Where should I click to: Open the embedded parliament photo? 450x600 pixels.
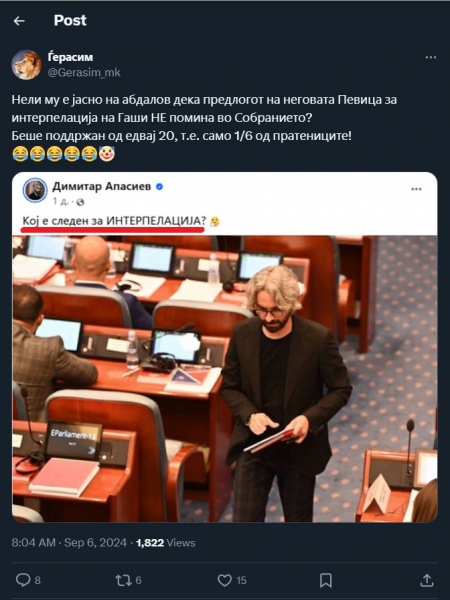tap(225, 379)
